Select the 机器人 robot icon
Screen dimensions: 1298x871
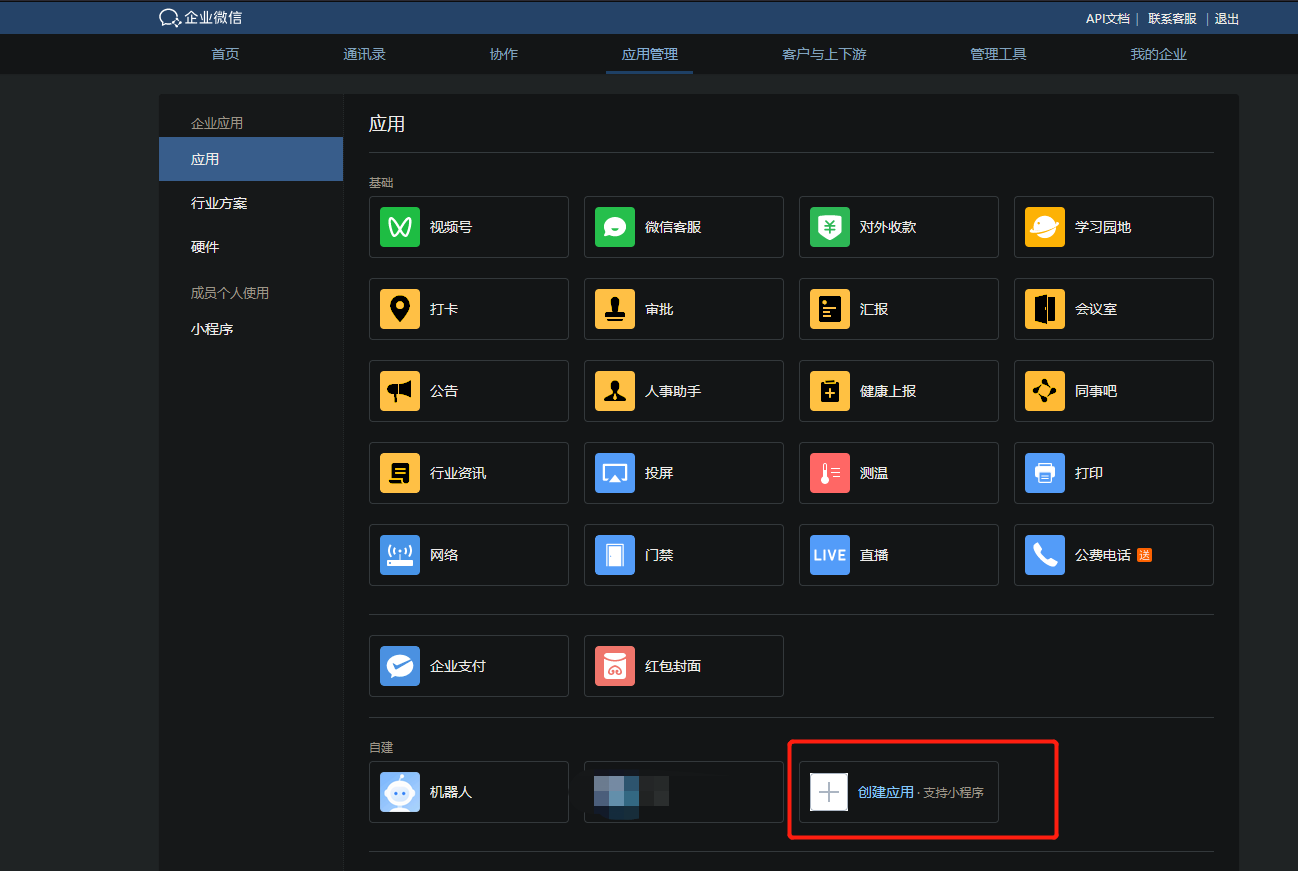point(400,792)
